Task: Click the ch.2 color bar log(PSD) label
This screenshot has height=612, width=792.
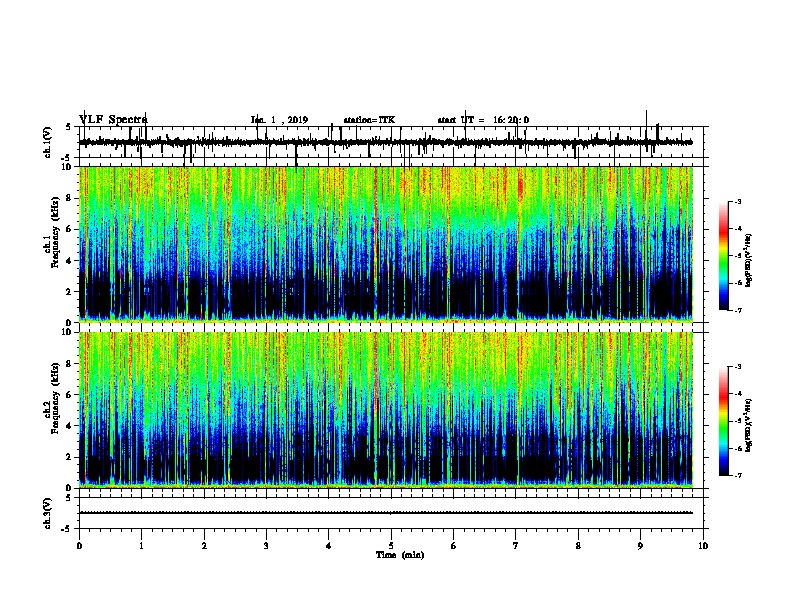Action: tap(749, 425)
